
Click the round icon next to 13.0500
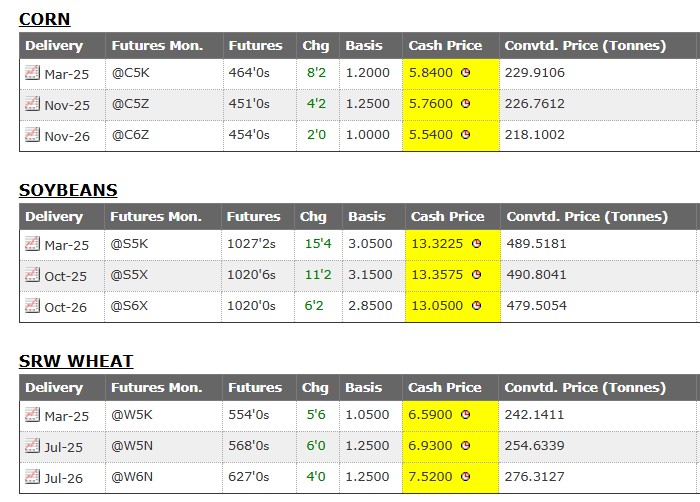[x=476, y=307]
